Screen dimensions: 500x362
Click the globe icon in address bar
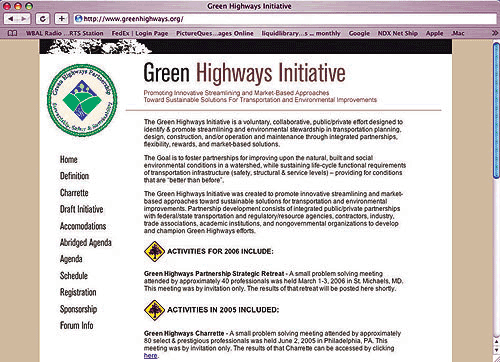tap(78, 19)
